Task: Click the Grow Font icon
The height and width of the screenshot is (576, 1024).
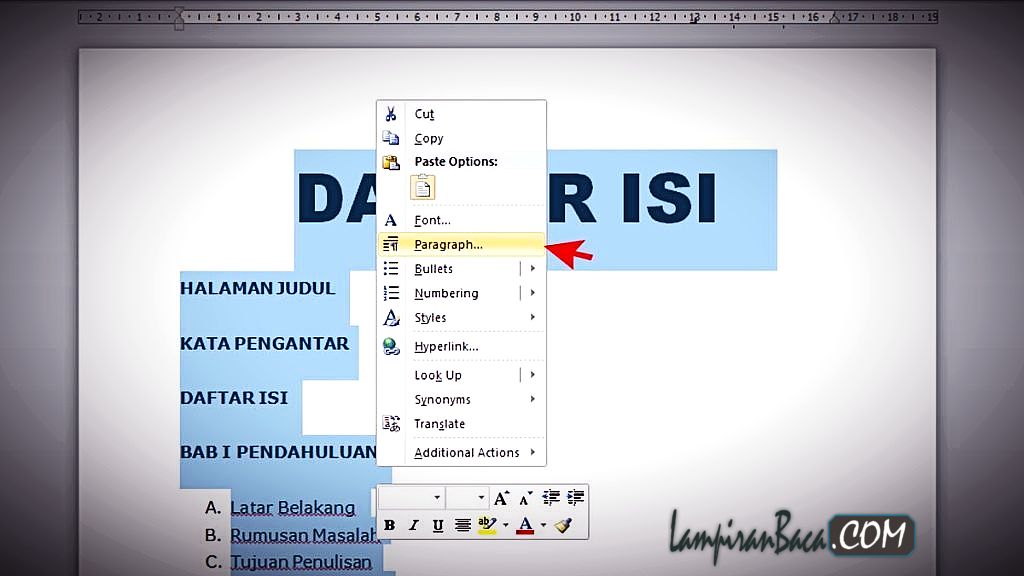Action: coord(502,498)
